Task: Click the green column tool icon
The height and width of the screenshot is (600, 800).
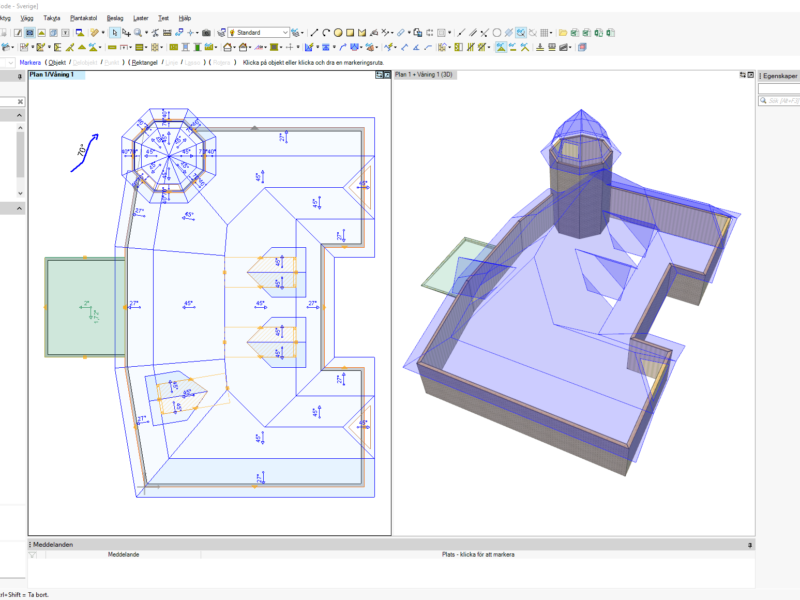Action: 197,47
